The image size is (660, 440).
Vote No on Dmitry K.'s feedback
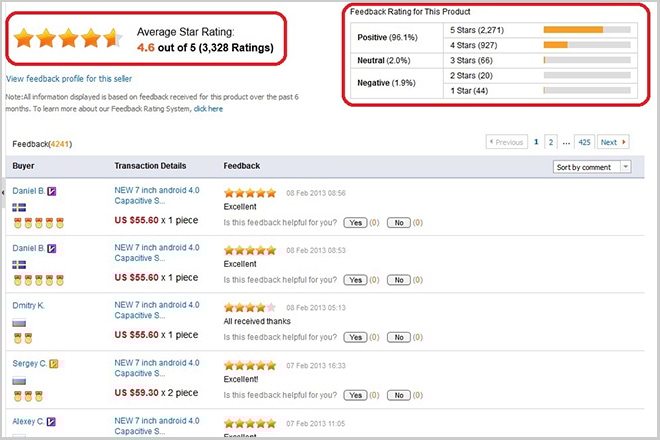pos(397,338)
